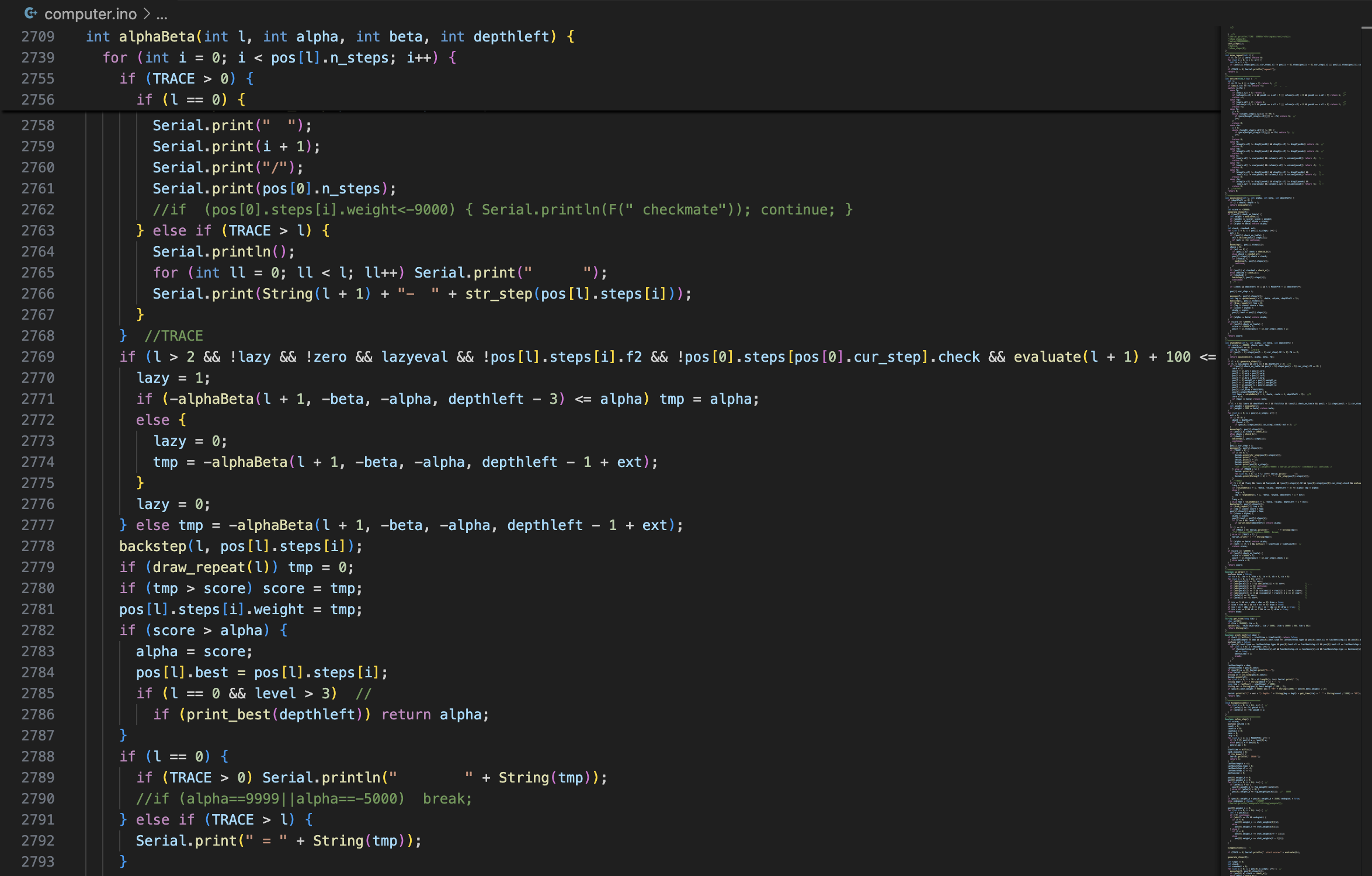This screenshot has height=876, width=1372.
Task: Click breadcrumb chevron separator after computer.ino
Action: [x=147, y=13]
